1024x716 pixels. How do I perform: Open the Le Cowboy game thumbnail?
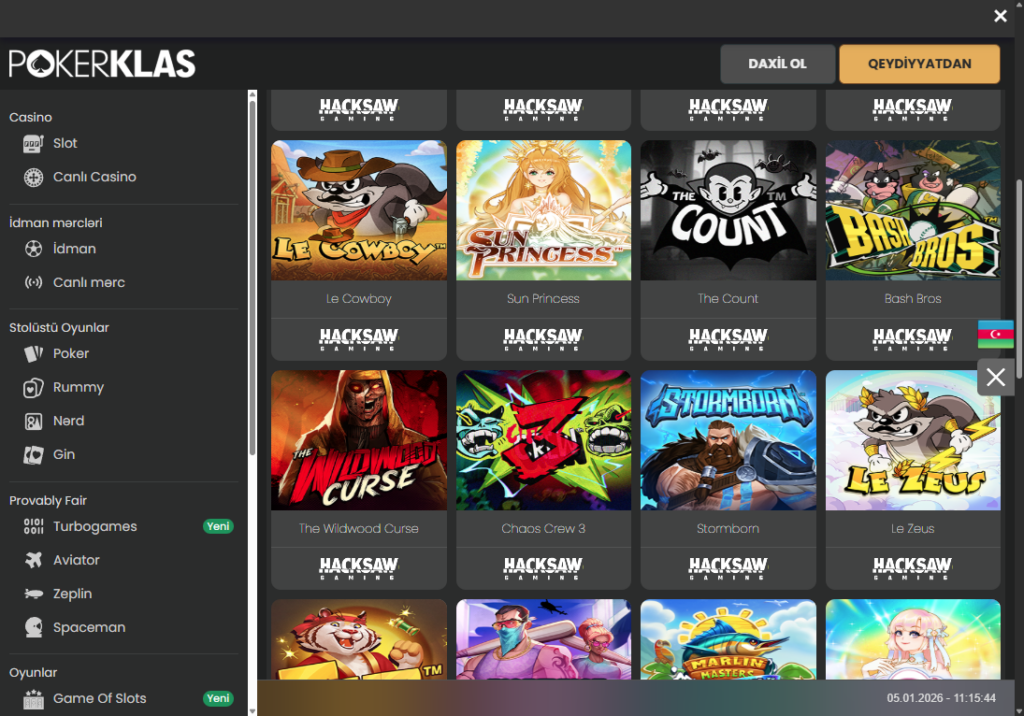pyautogui.click(x=359, y=210)
